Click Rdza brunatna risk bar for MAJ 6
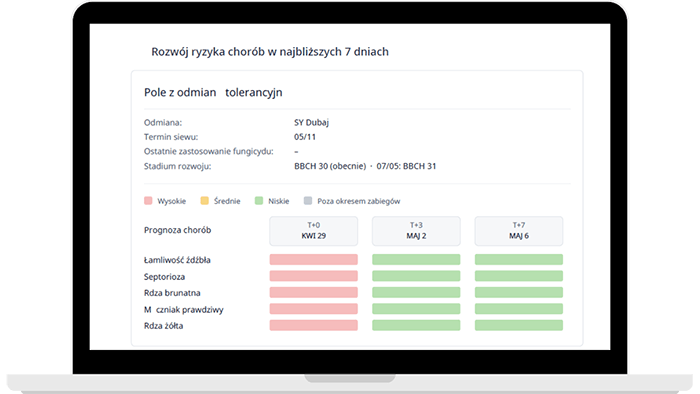The height and width of the screenshot is (394, 700). click(x=519, y=293)
